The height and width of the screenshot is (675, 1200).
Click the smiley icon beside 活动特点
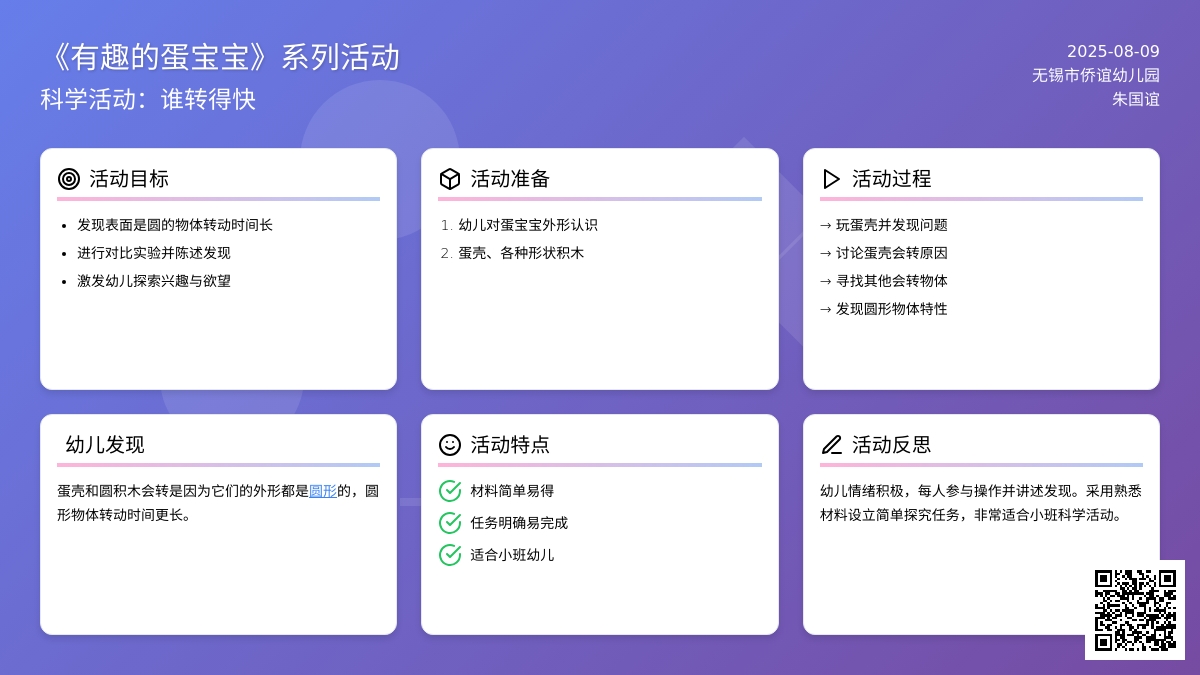(450, 445)
